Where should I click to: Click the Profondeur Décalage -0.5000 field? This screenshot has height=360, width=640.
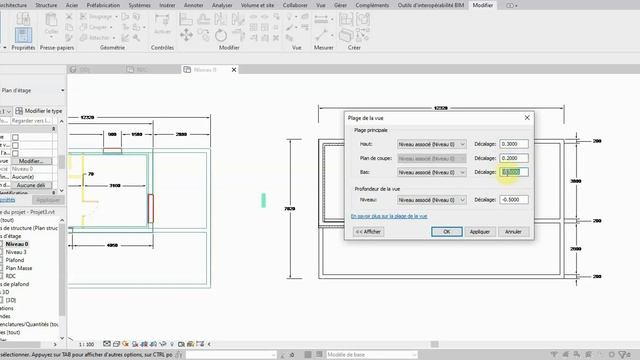[514, 200]
